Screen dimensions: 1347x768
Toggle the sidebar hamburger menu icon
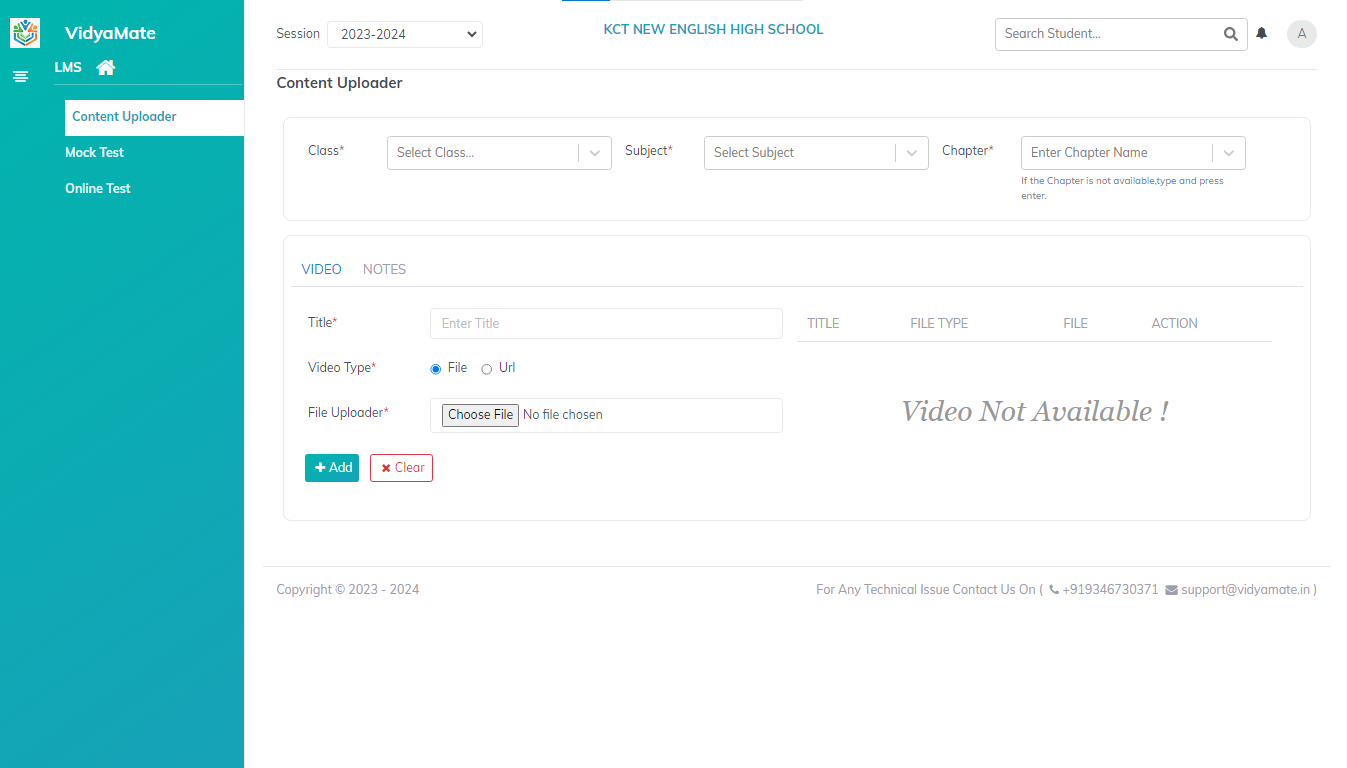(x=20, y=76)
